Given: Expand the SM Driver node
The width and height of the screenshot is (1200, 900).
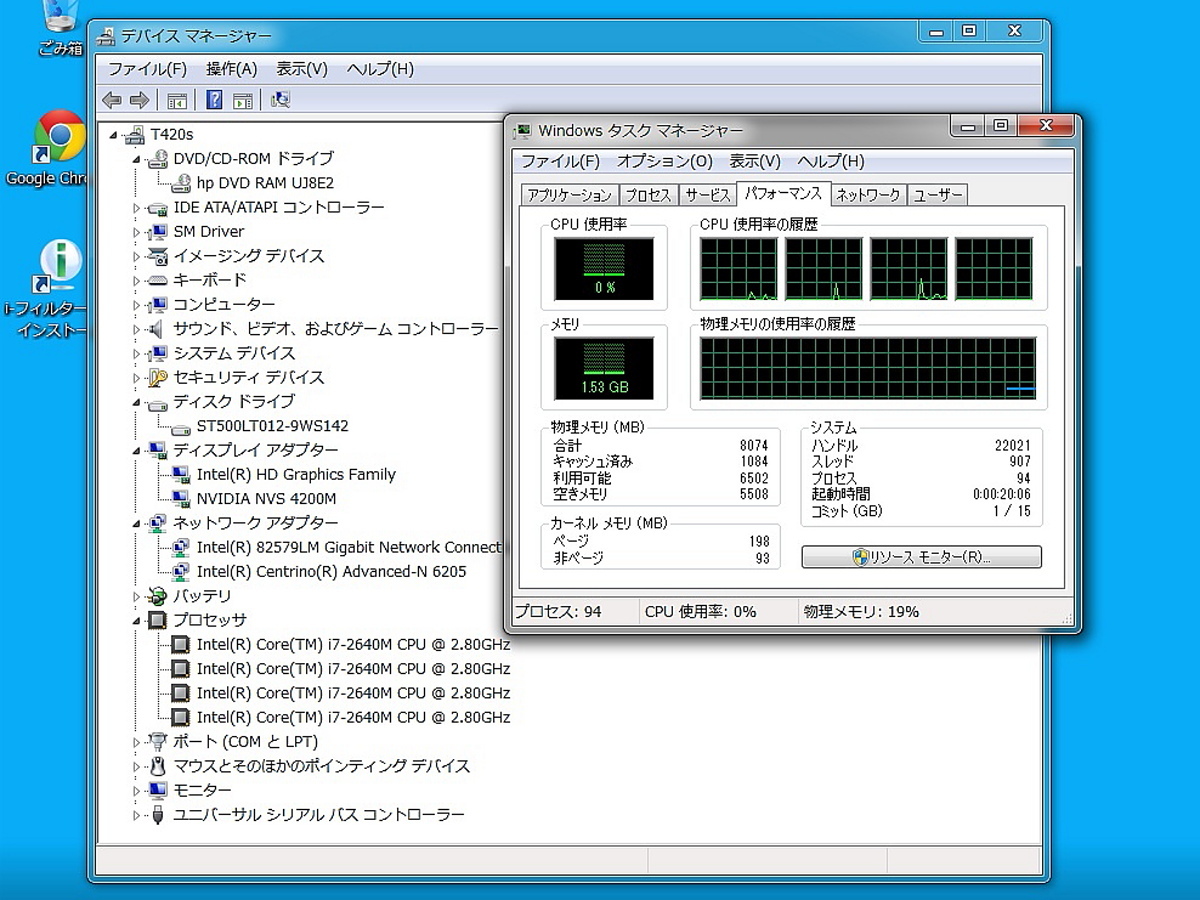Looking at the screenshot, I should [138, 232].
